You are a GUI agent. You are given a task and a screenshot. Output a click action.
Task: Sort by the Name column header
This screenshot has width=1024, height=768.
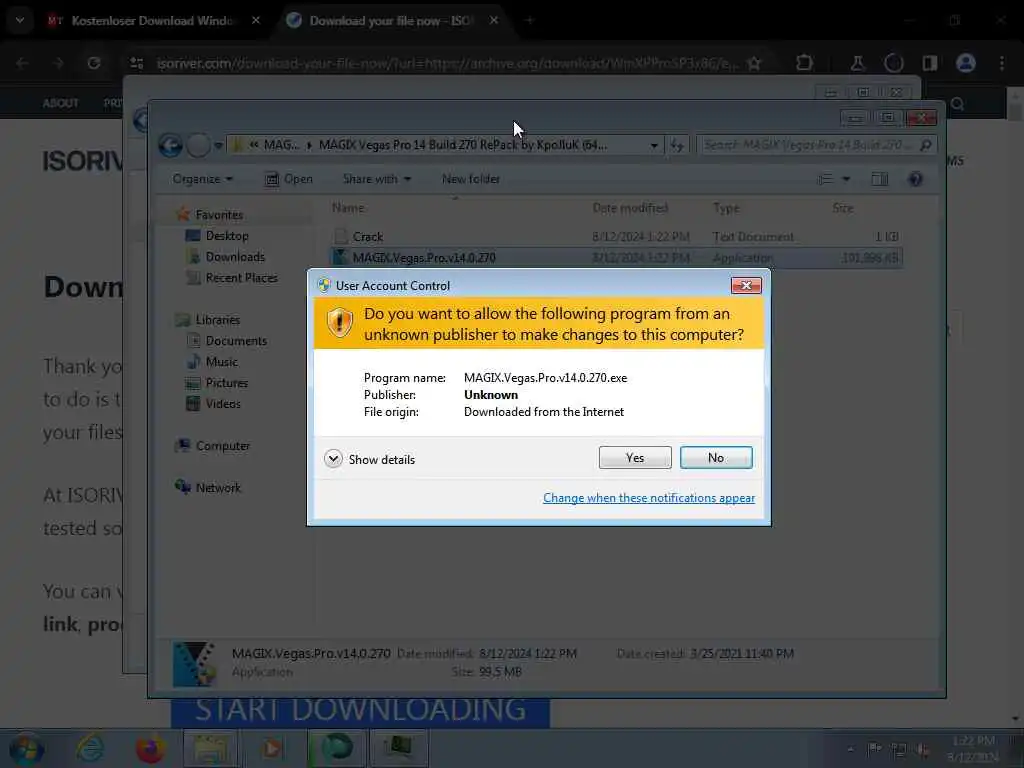point(348,208)
